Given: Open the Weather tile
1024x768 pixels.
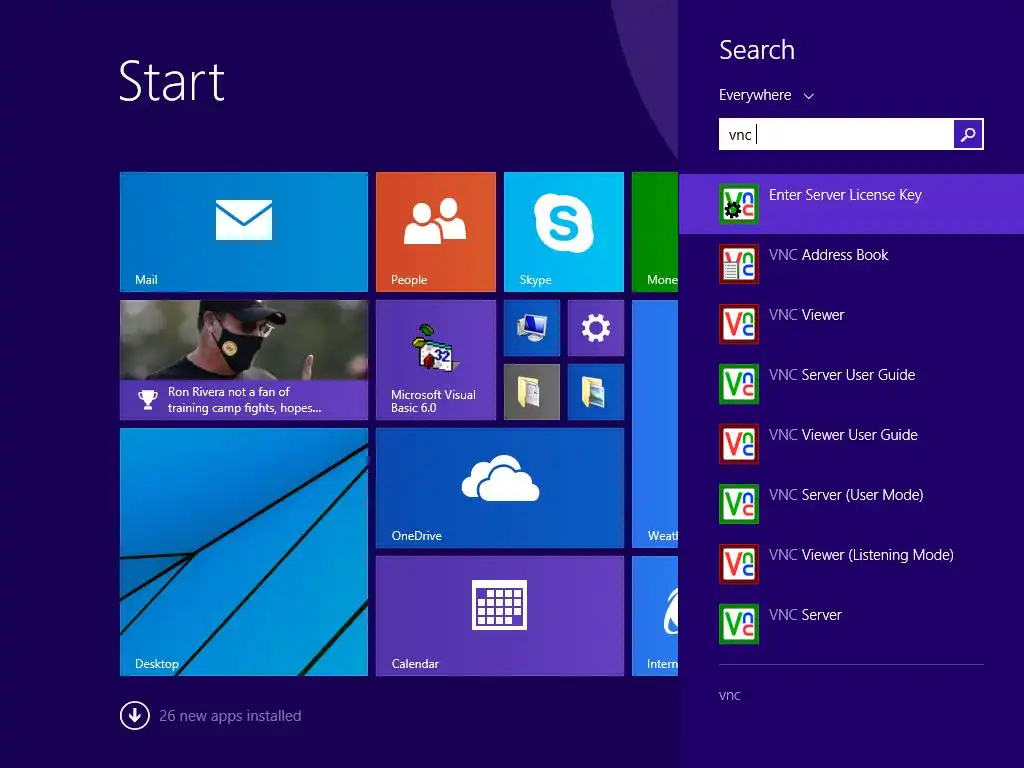Looking at the screenshot, I should [655, 424].
